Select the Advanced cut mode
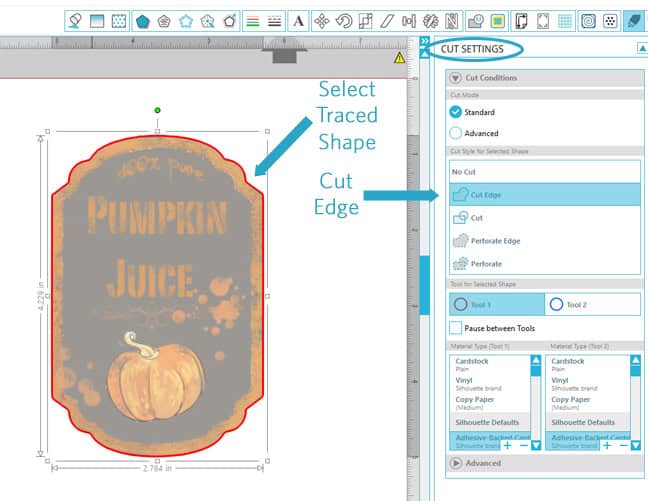Screen dimensions: 648x501 coord(456,133)
